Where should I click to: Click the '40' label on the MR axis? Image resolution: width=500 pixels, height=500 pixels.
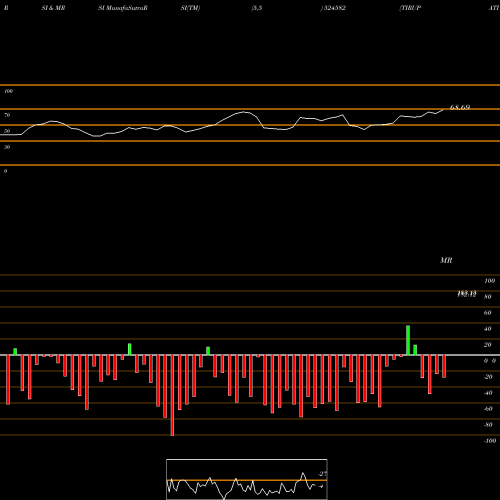coord(488,329)
